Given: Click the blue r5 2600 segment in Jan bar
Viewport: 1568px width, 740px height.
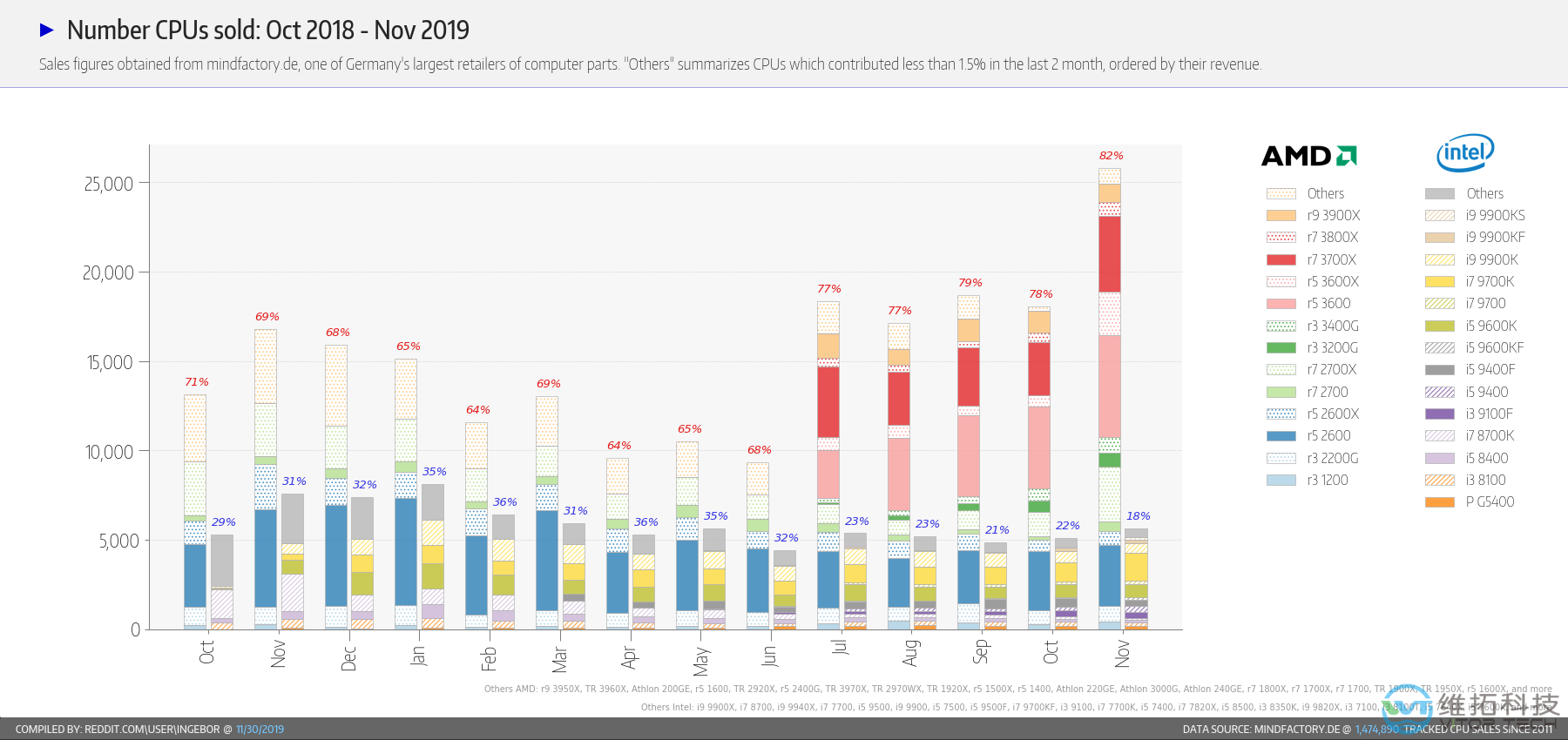Looking at the screenshot, I should pos(406,551).
